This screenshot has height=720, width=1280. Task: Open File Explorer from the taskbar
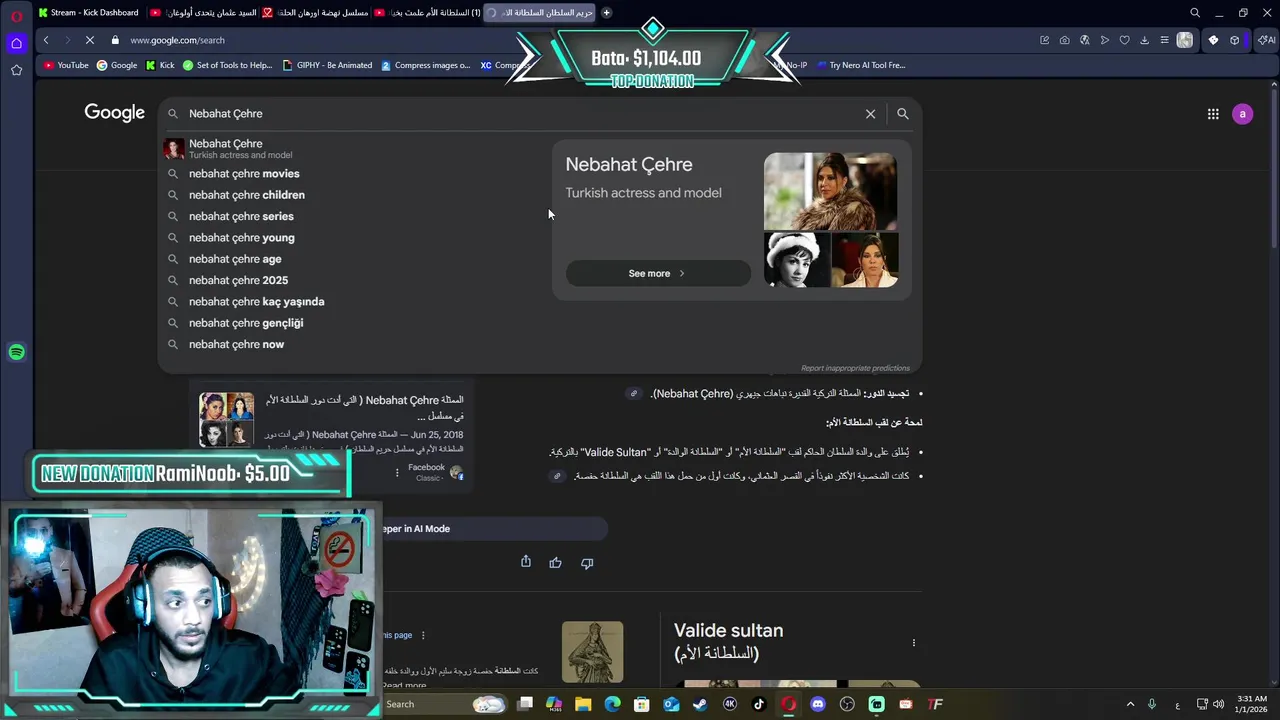(583, 704)
